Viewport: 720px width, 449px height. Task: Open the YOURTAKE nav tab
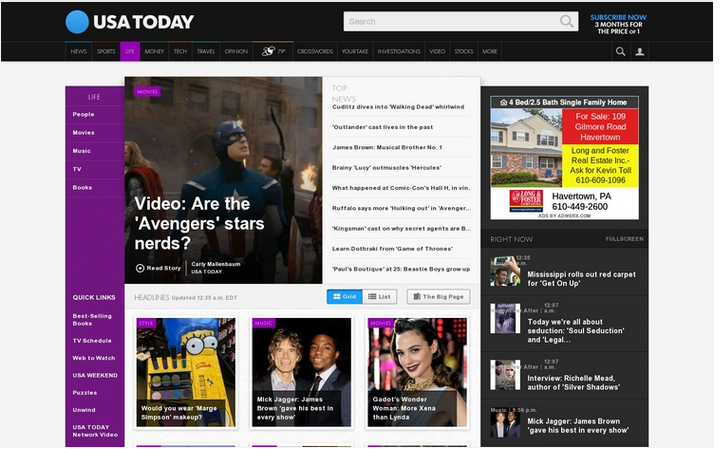(x=355, y=51)
